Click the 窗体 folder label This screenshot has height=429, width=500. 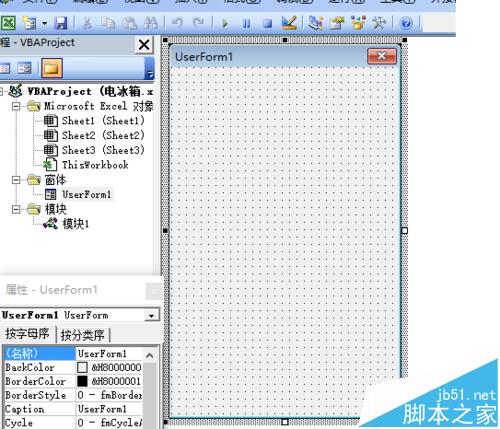[55, 180]
